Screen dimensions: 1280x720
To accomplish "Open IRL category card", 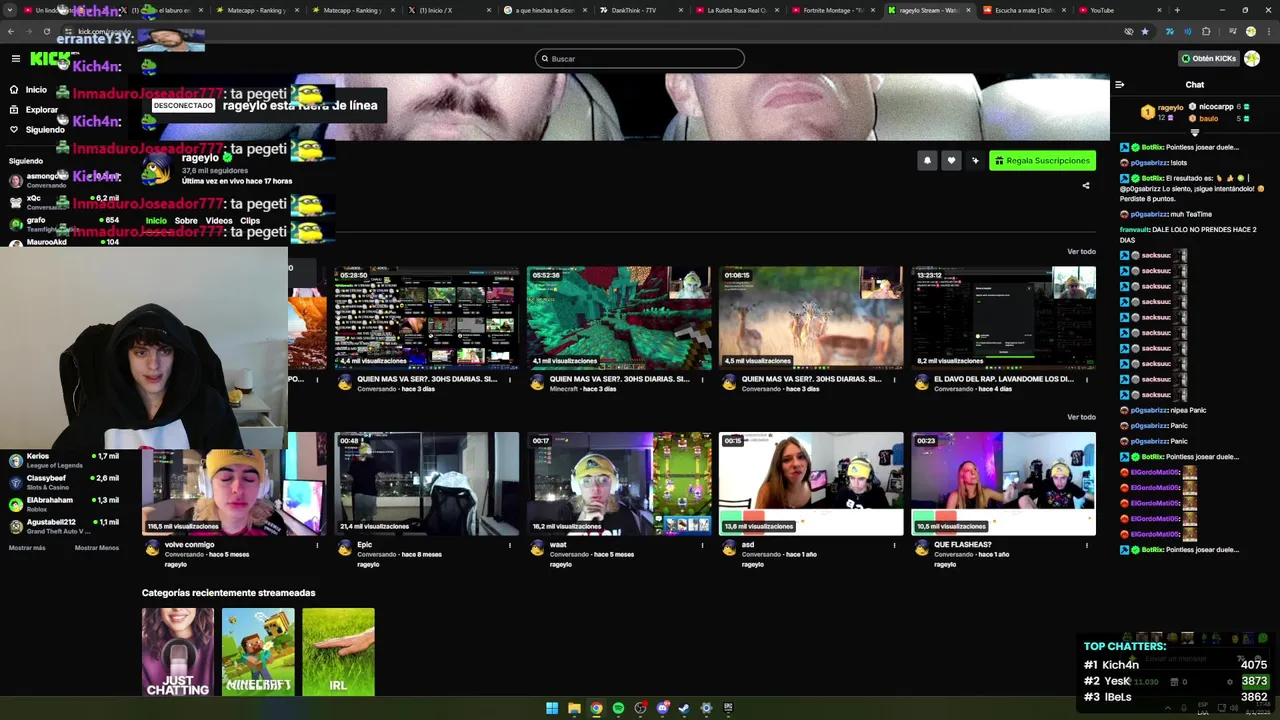I will 338,652.
